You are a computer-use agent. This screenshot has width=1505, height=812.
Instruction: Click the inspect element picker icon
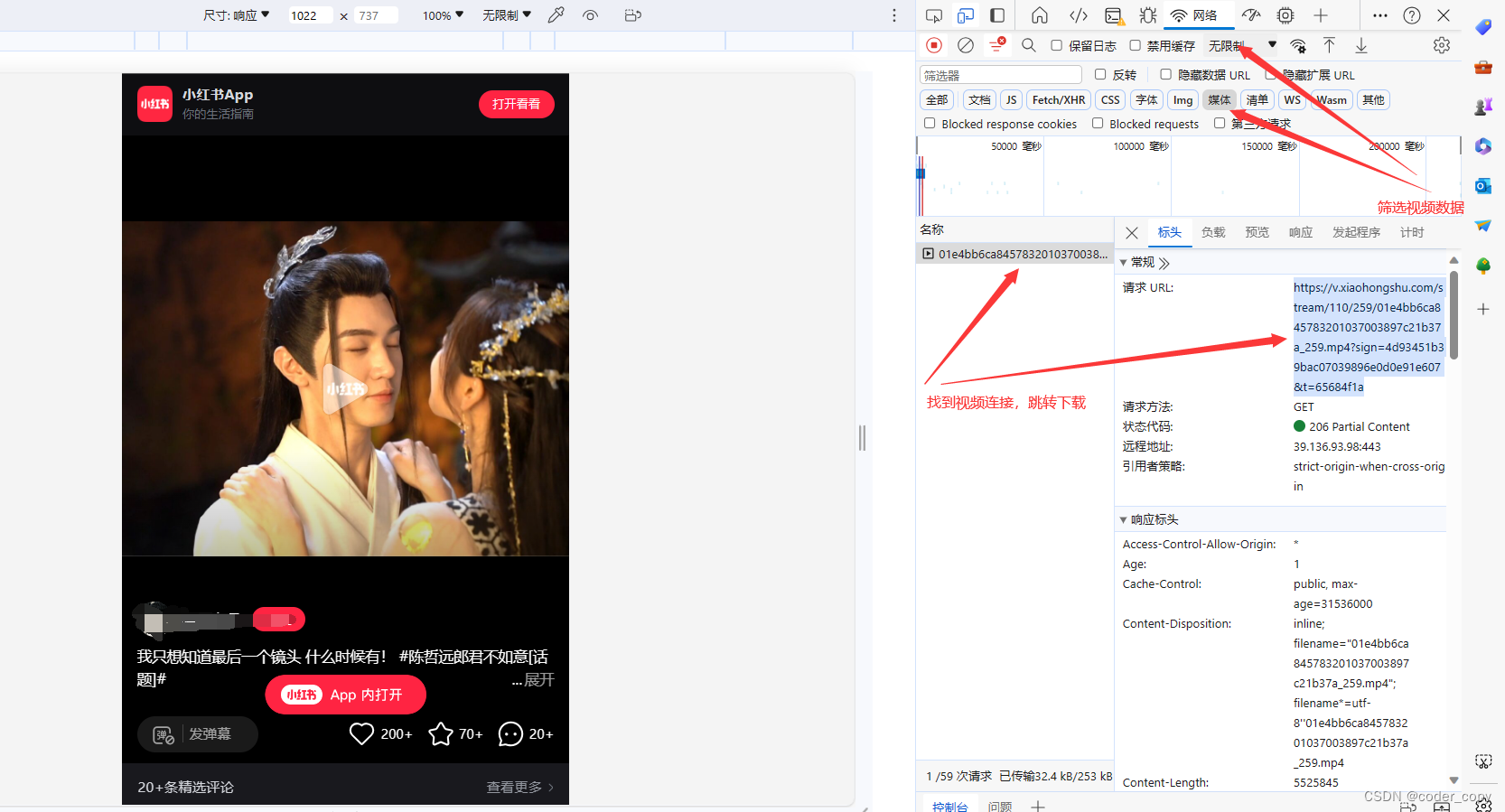[934, 15]
